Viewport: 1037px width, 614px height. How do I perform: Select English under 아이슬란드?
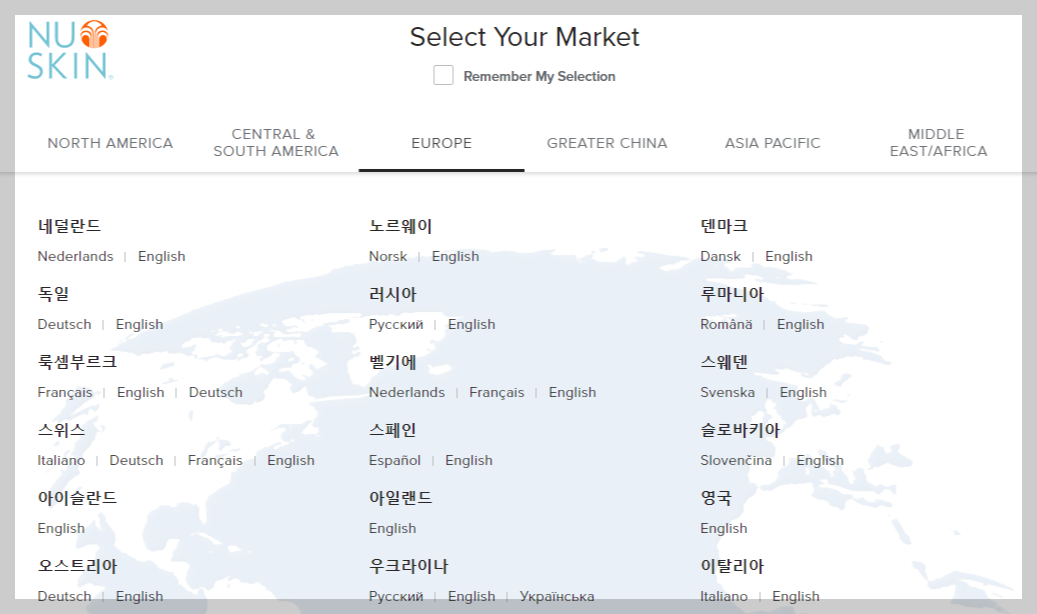tap(61, 529)
